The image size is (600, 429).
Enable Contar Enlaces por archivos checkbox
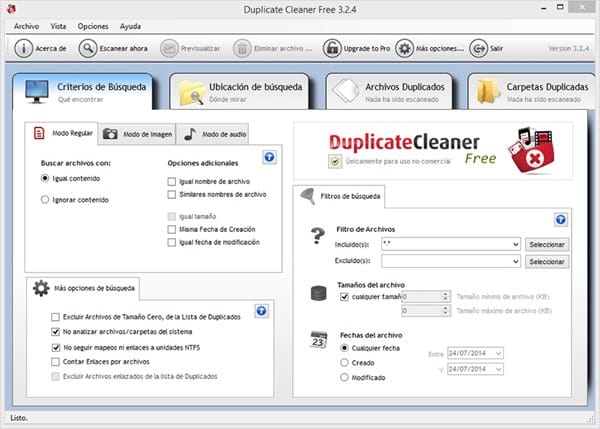55,362
